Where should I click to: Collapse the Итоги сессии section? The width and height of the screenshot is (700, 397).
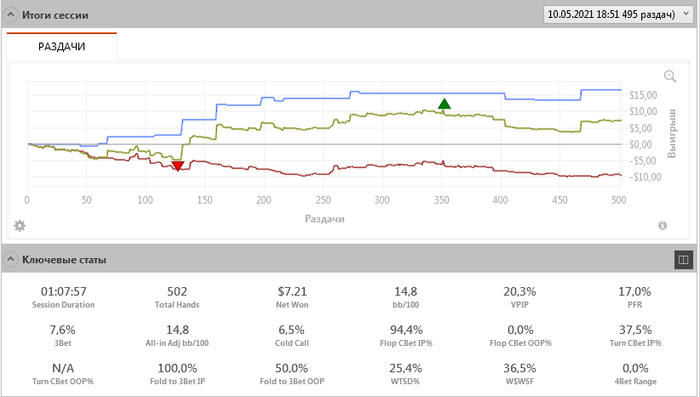(10, 15)
